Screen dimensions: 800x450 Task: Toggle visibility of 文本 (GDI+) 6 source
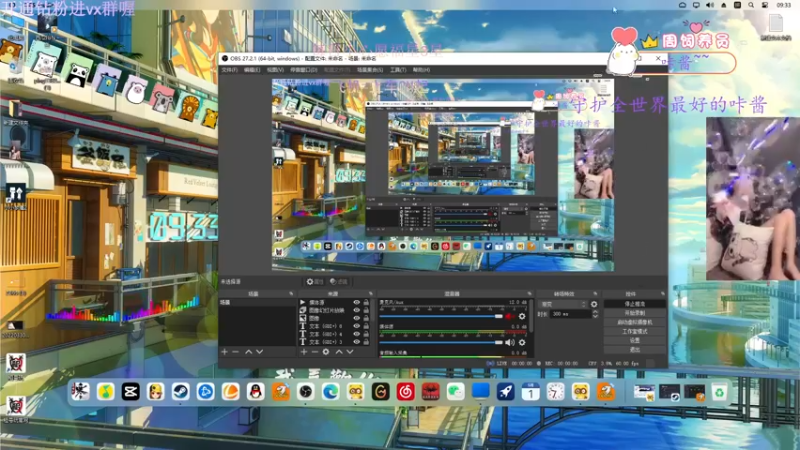coord(357,326)
